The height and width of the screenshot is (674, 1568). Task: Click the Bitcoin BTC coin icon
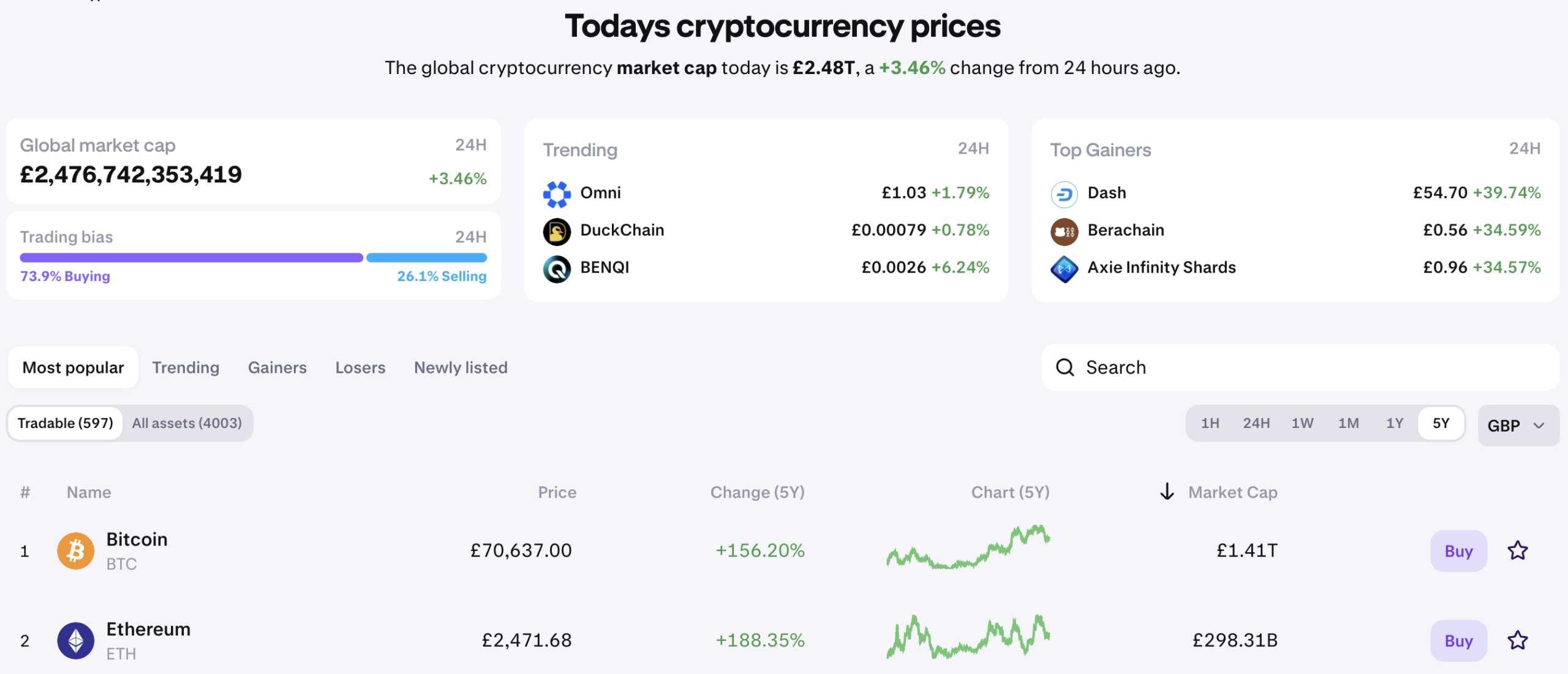75,550
